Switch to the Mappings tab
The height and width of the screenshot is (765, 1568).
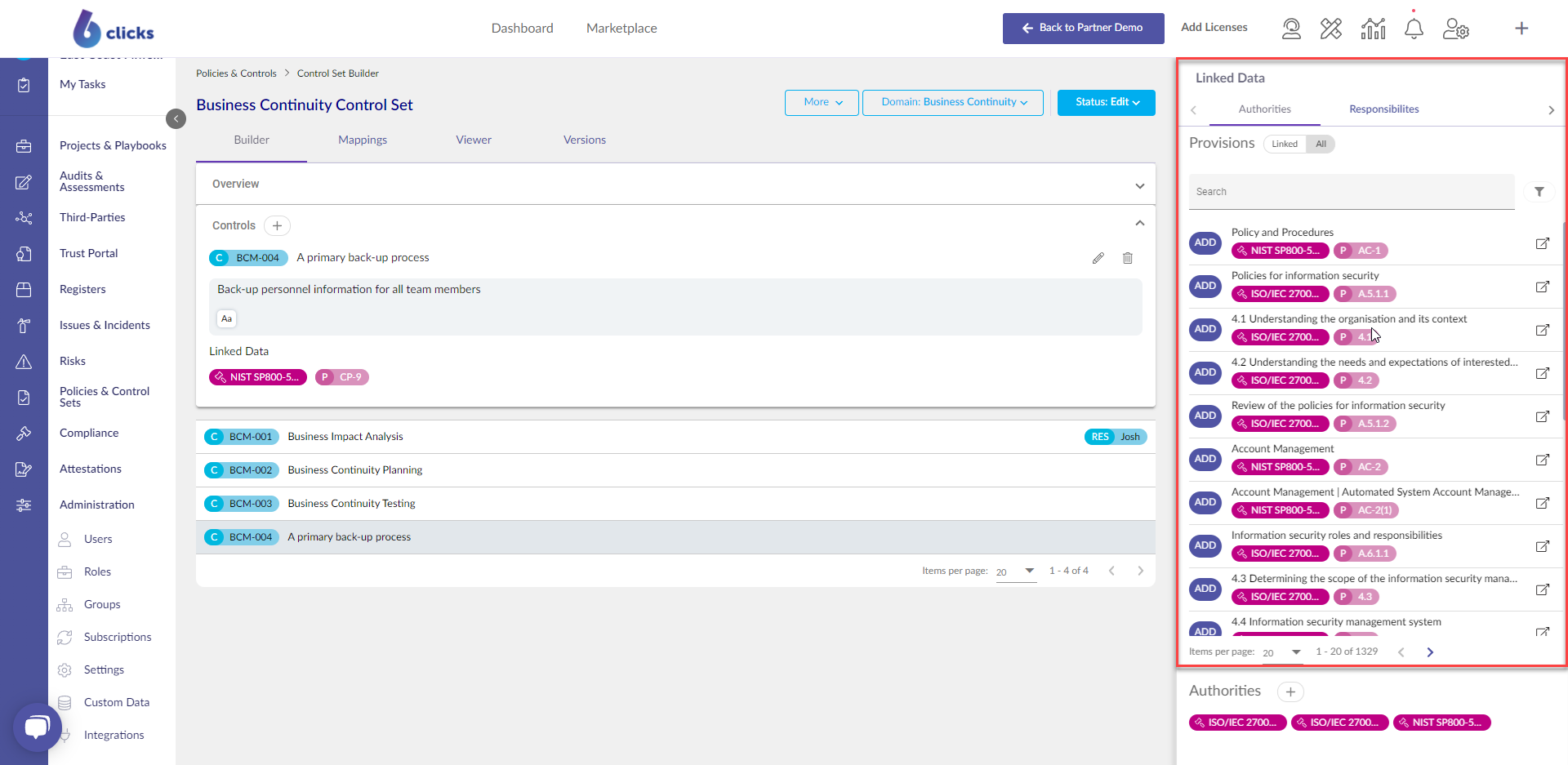pyautogui.click(x=363, y=140)
